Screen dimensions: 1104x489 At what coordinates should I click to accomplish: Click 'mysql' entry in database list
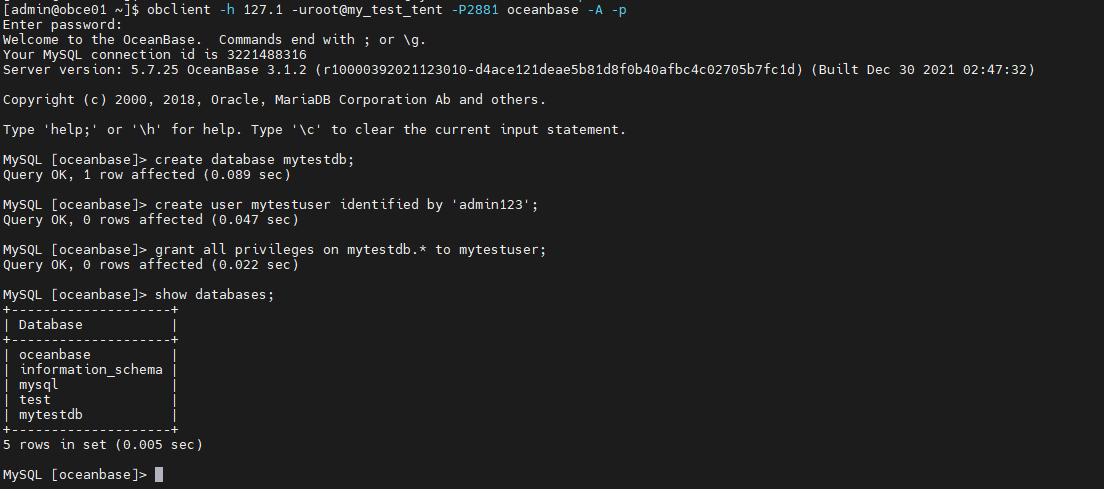[39, 385]
